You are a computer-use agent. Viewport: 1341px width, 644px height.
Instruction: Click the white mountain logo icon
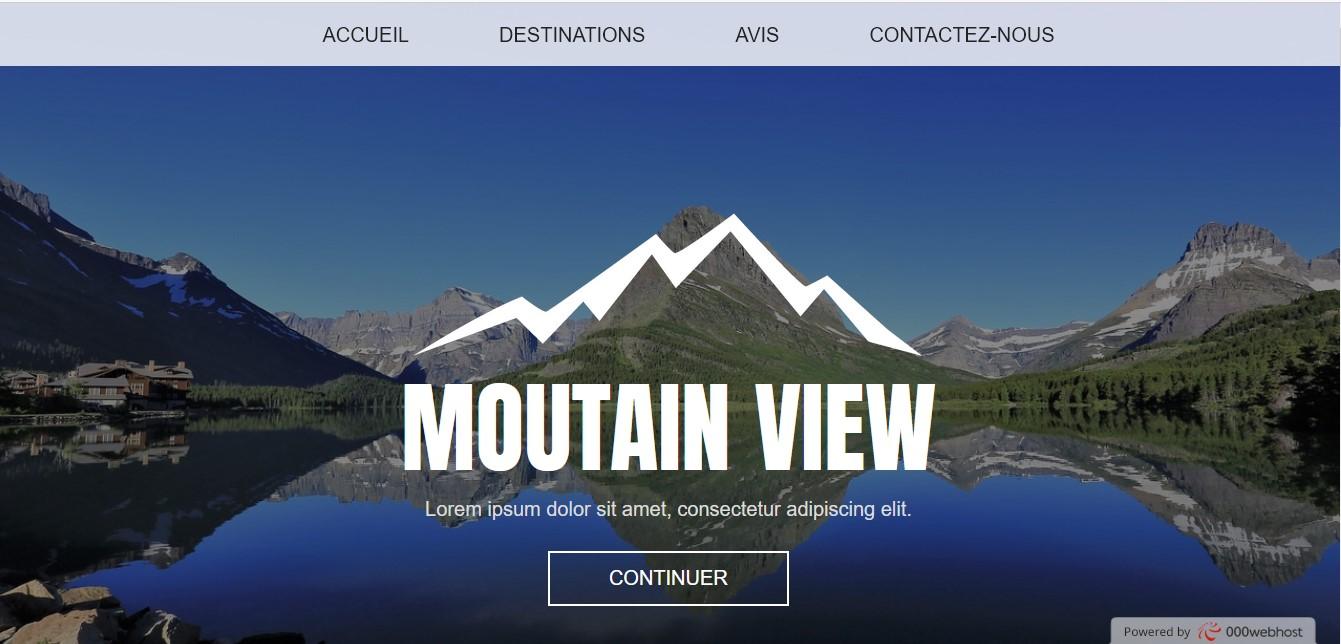[668, 285]
